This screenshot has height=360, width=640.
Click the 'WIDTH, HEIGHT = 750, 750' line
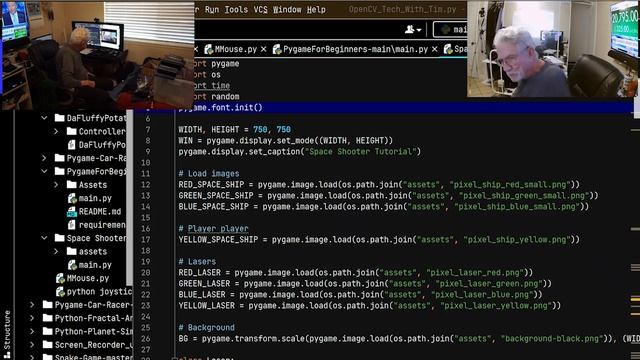[x=235, y=130]
